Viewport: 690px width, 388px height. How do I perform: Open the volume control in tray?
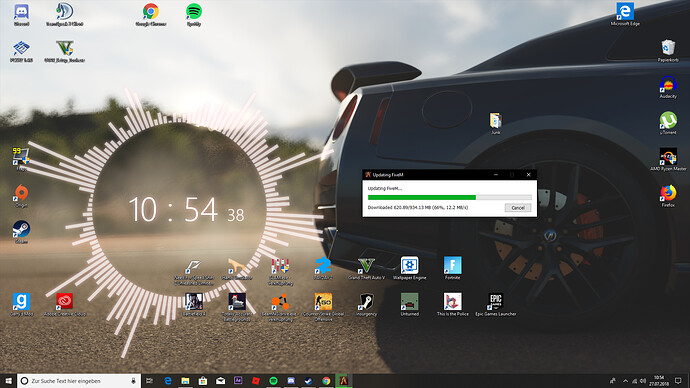(643, 381)
